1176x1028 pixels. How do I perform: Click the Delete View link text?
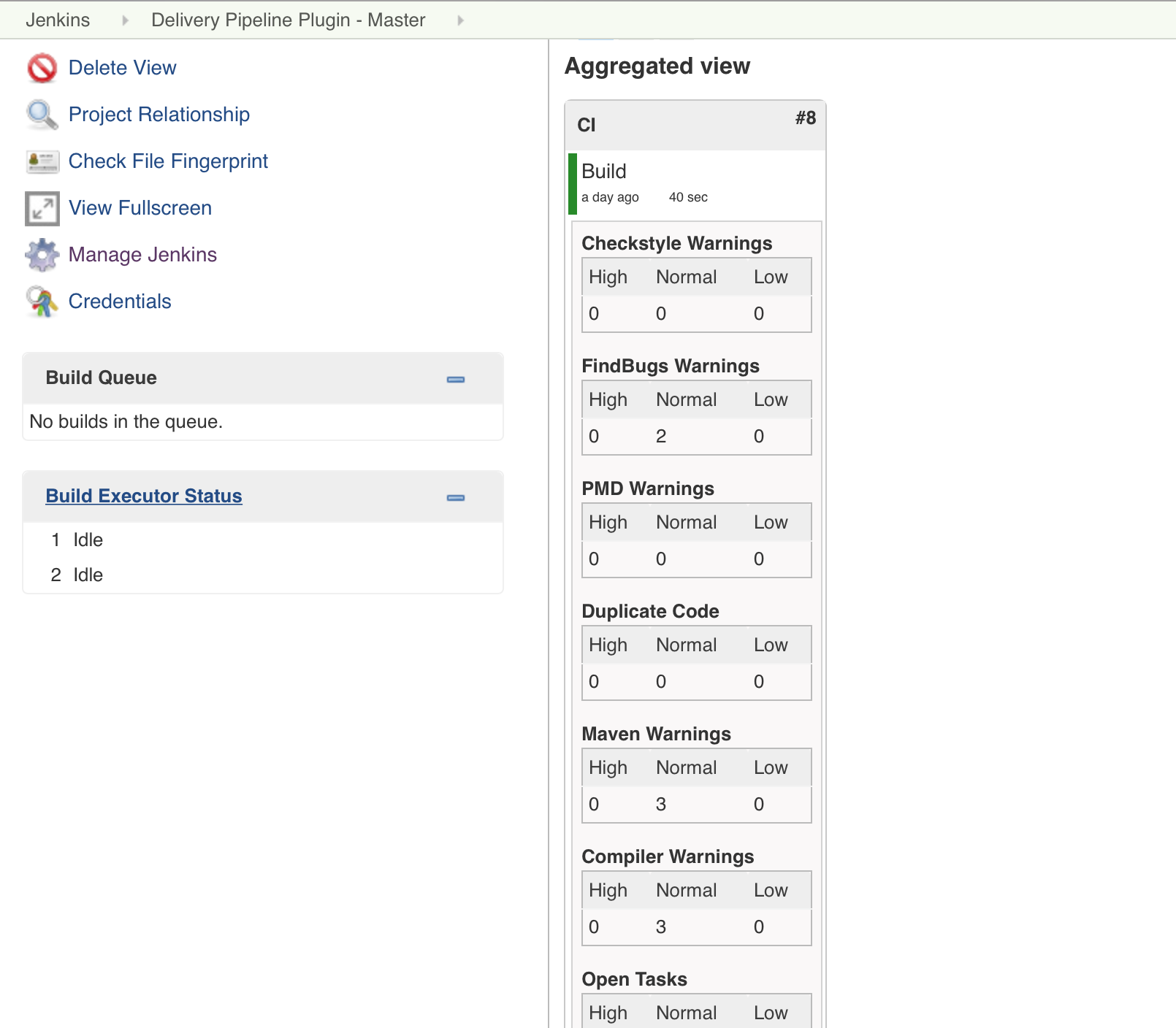click(122, 68)
